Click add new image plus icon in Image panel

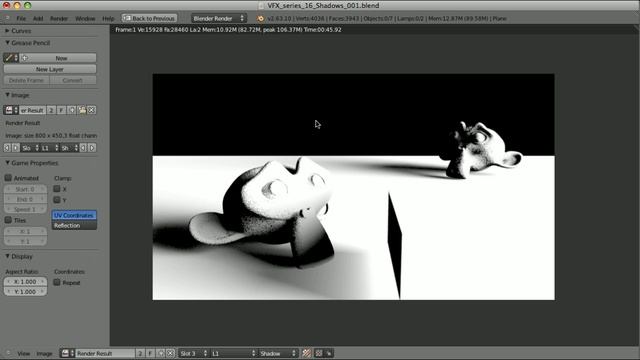72,110
